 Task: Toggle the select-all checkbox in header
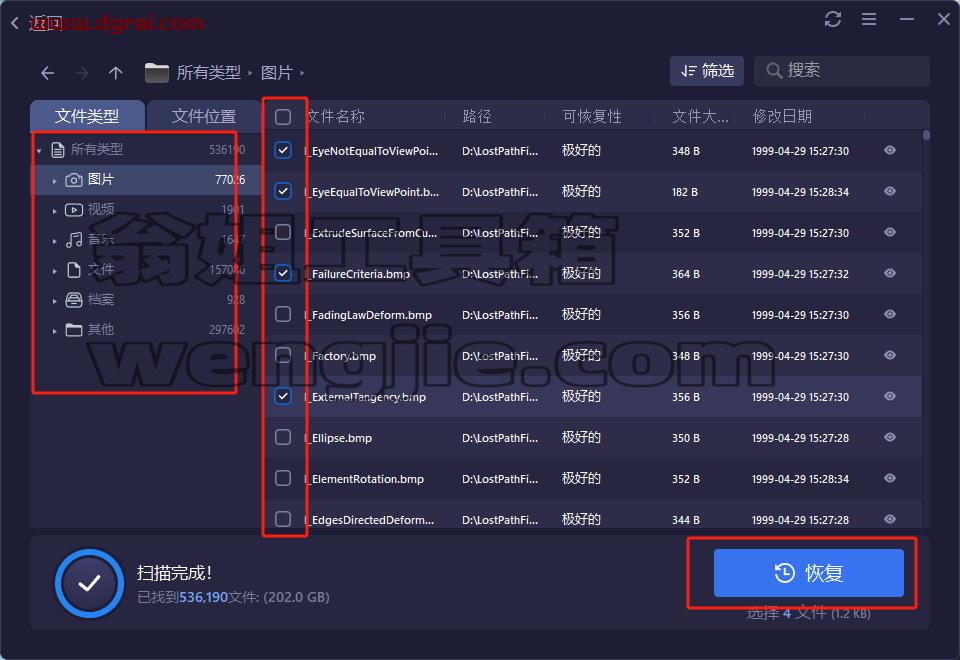[283, 116]
